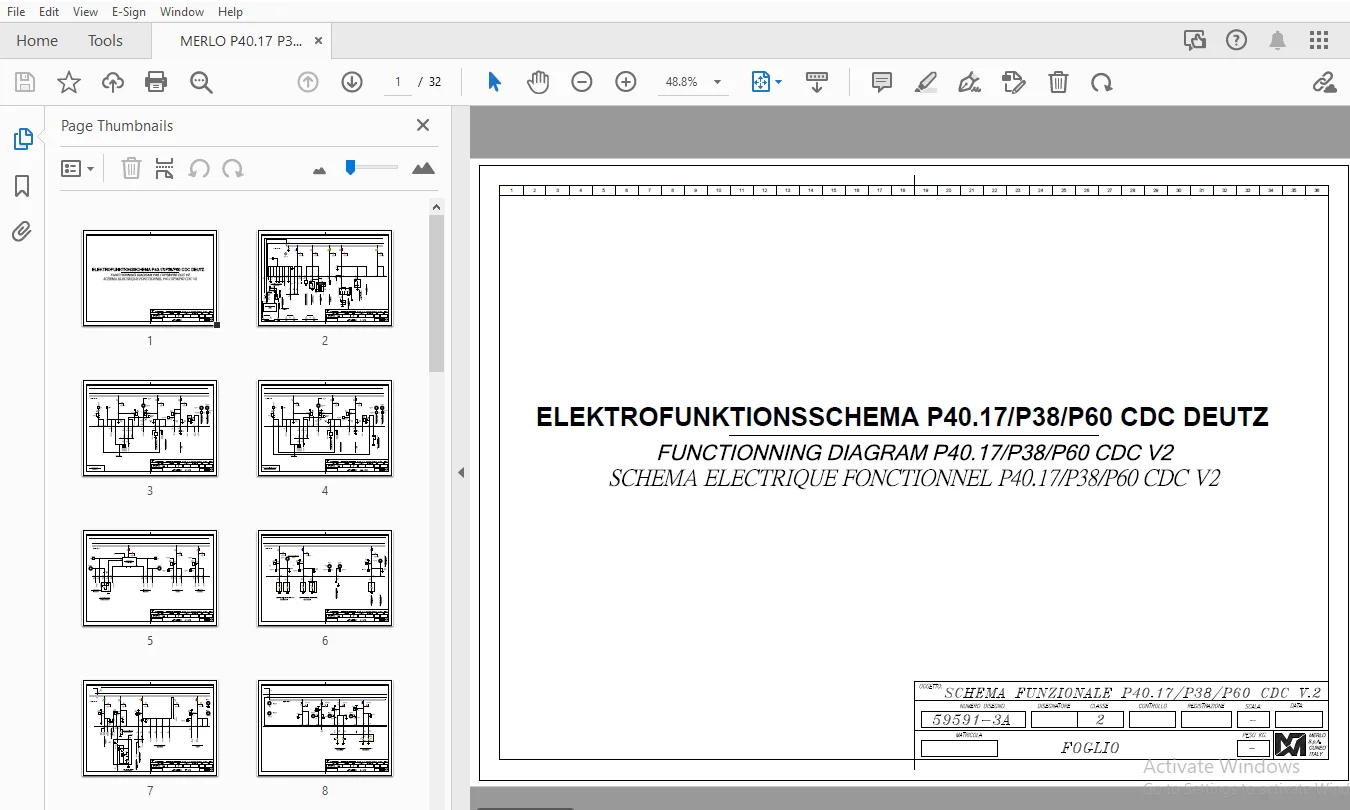Select page 6 thumbnail
The height and width of the screenshot is (810, 1350).
click(x=325, y=578)
